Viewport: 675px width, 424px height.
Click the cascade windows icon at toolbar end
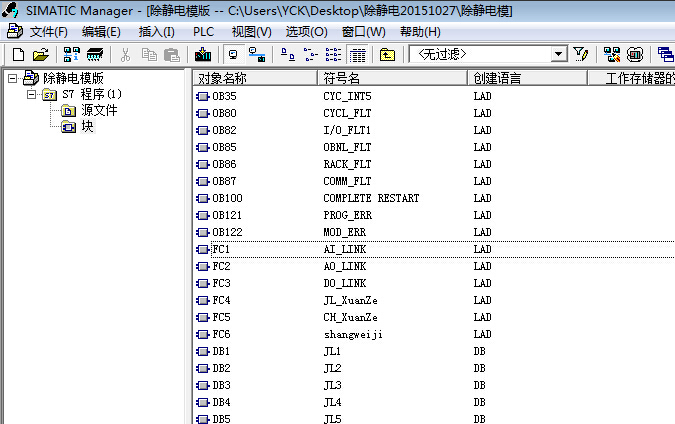click(666, 55)
